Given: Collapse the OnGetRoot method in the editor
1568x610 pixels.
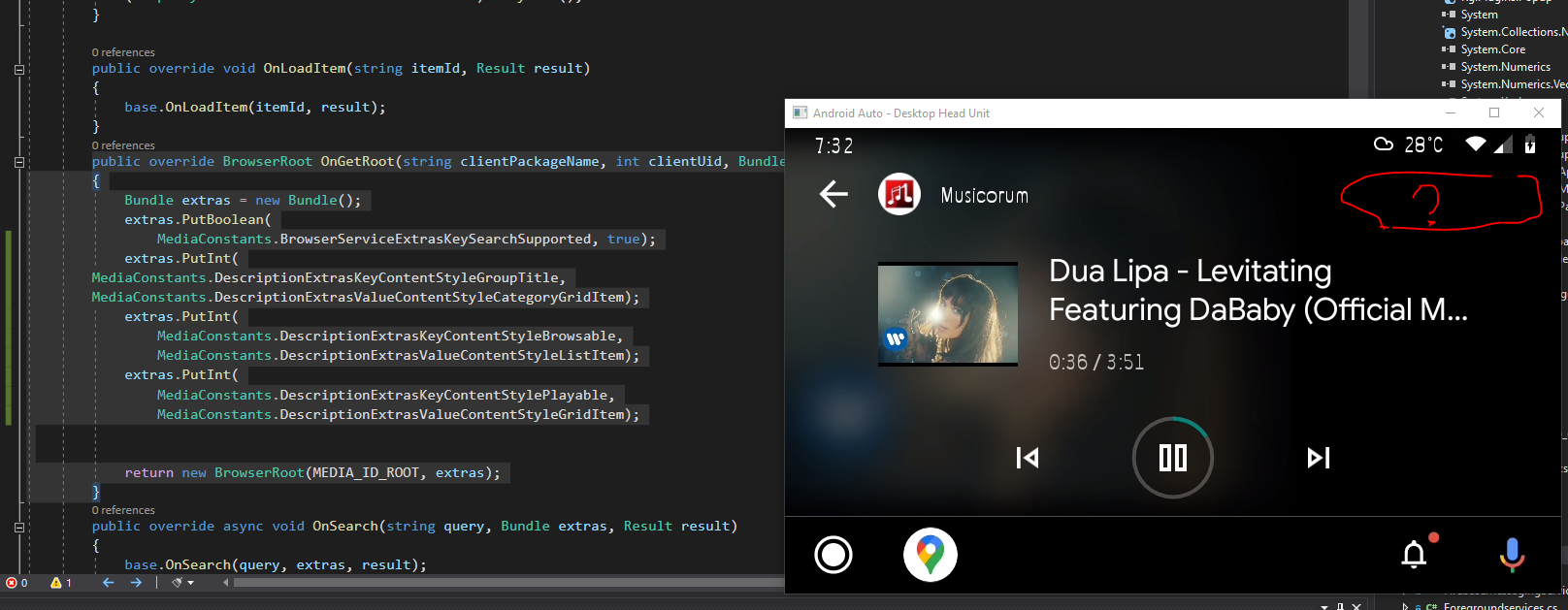Looking at the screenshot, I should click(x=19, y=163).
